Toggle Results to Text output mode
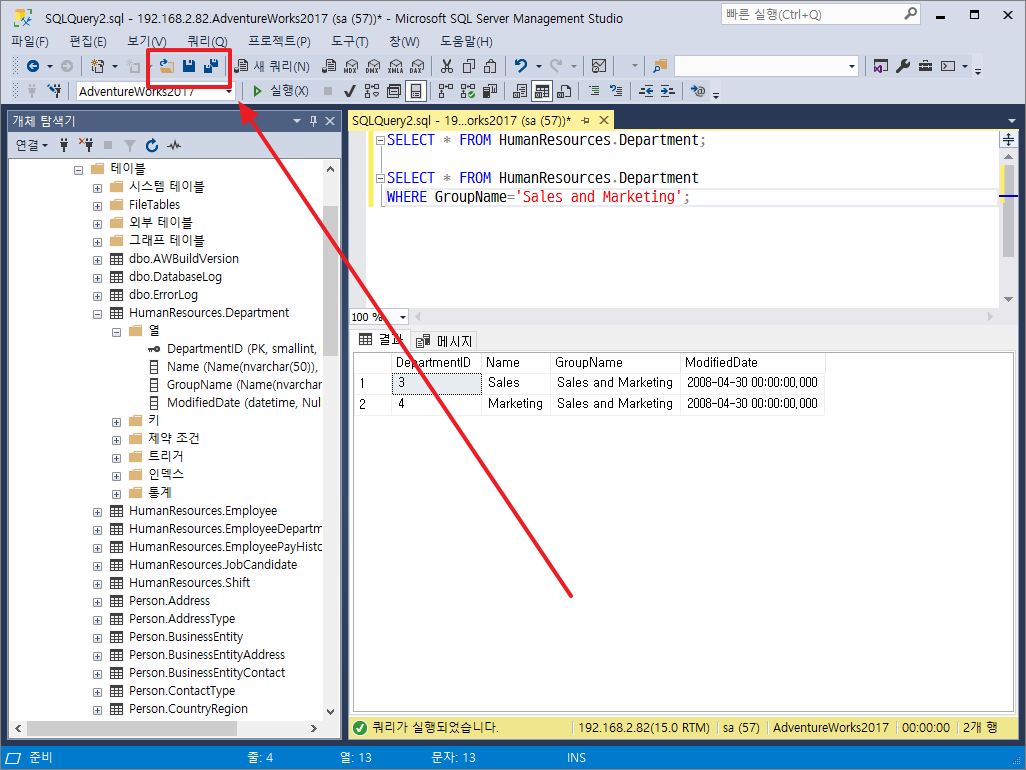The image size is (1026, 770). (x=520, y=91)
